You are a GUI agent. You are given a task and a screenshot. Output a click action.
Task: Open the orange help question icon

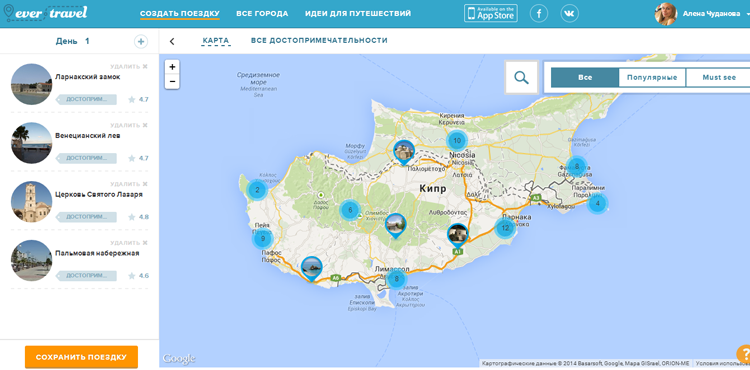pos(744,354)
